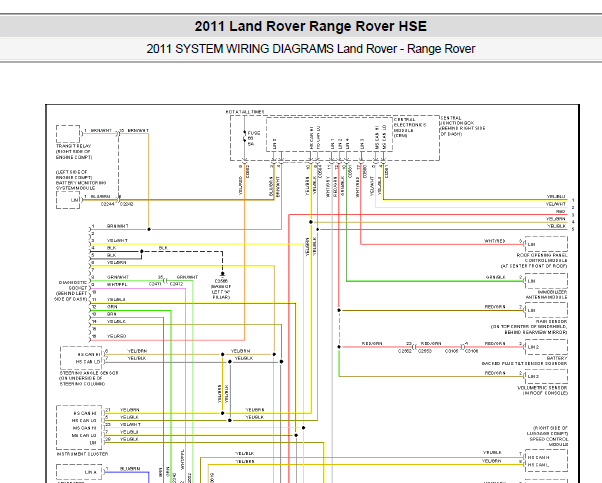Image resolution: width=602 pixels, height=483 pixels.
Task: Click 'YEL/BLU' wire on diagnostic socket pin 11
Action: [x=116, y=299]
